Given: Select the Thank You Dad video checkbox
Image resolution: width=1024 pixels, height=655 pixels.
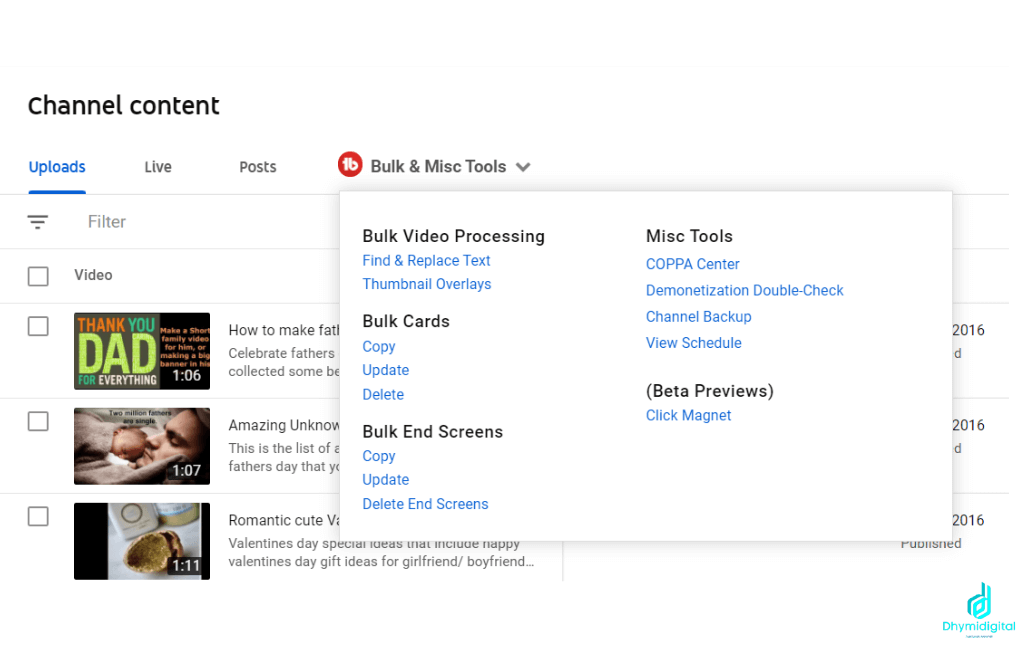Looking at the screenshot, I should coord(38,326).
